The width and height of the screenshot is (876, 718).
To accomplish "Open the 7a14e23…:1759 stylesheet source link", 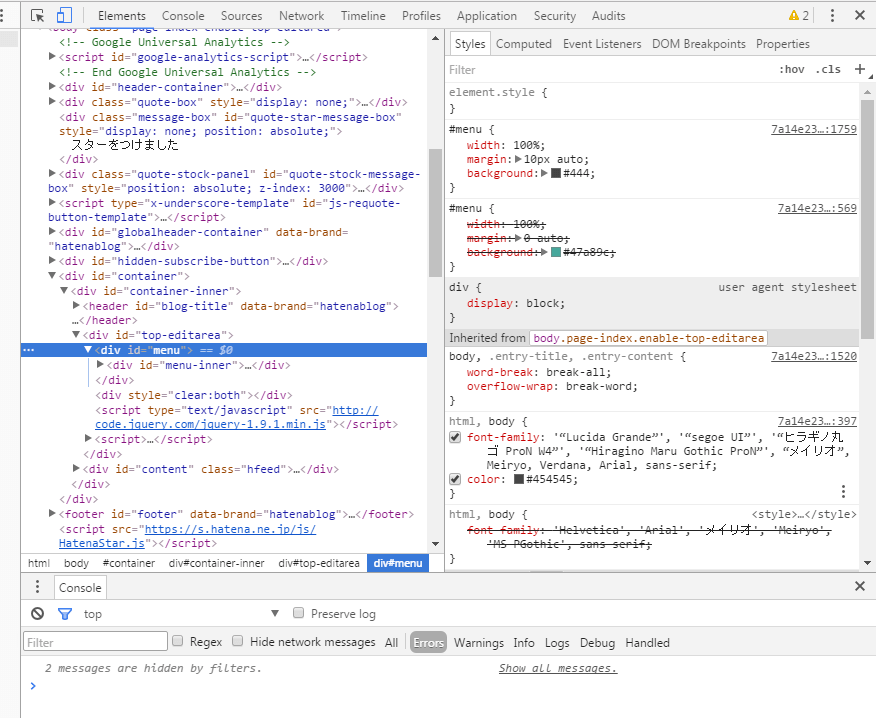I will click(814, 129).
